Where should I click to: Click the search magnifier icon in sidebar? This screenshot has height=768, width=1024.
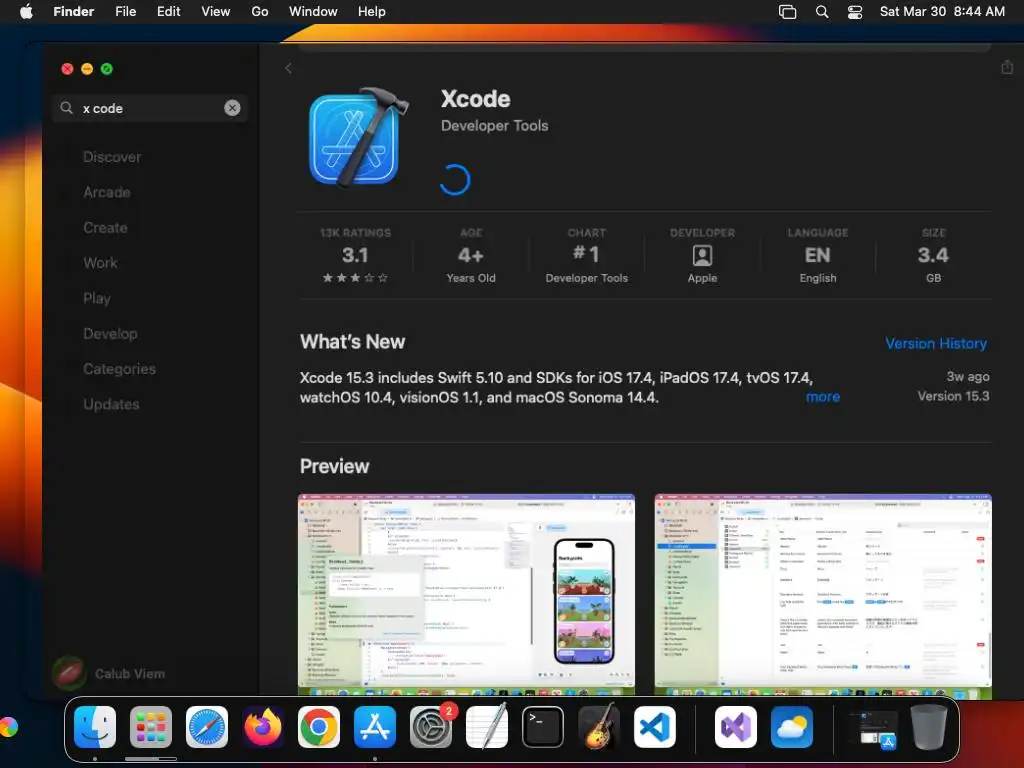click(x=66, y=108)
